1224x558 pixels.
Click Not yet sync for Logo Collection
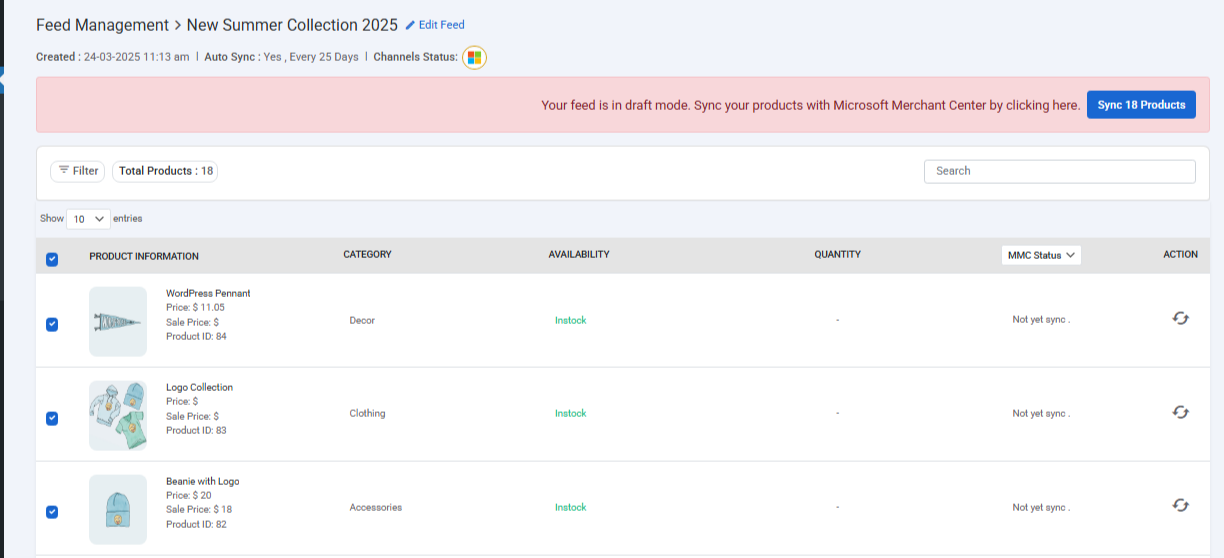coord(1041,413)
